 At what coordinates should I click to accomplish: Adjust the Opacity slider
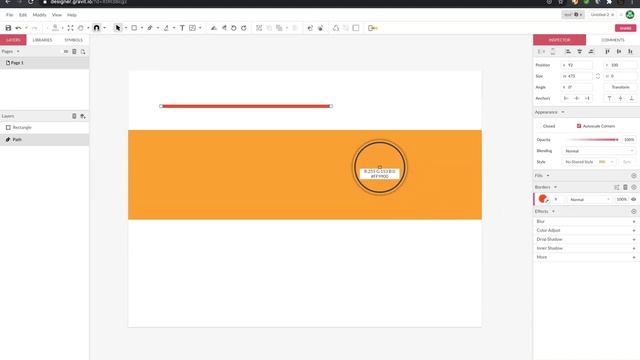(593, 140)
